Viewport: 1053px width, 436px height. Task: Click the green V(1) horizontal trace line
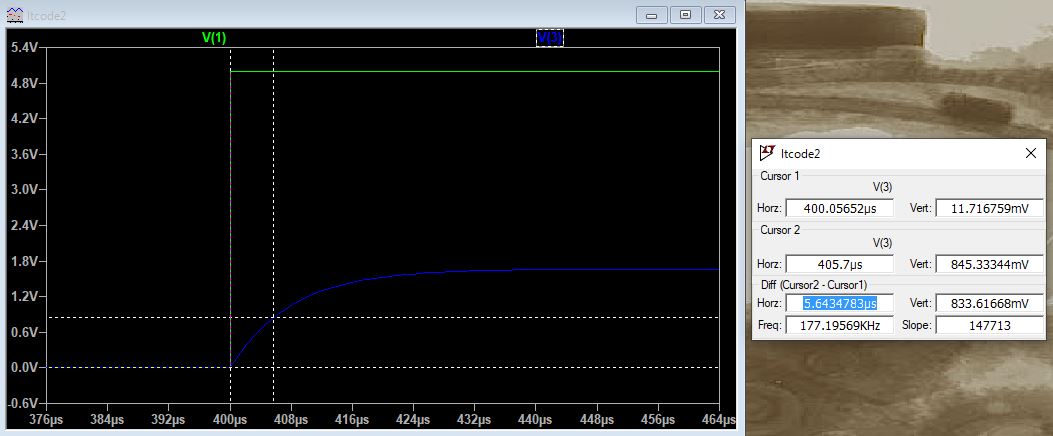point(480,72)
